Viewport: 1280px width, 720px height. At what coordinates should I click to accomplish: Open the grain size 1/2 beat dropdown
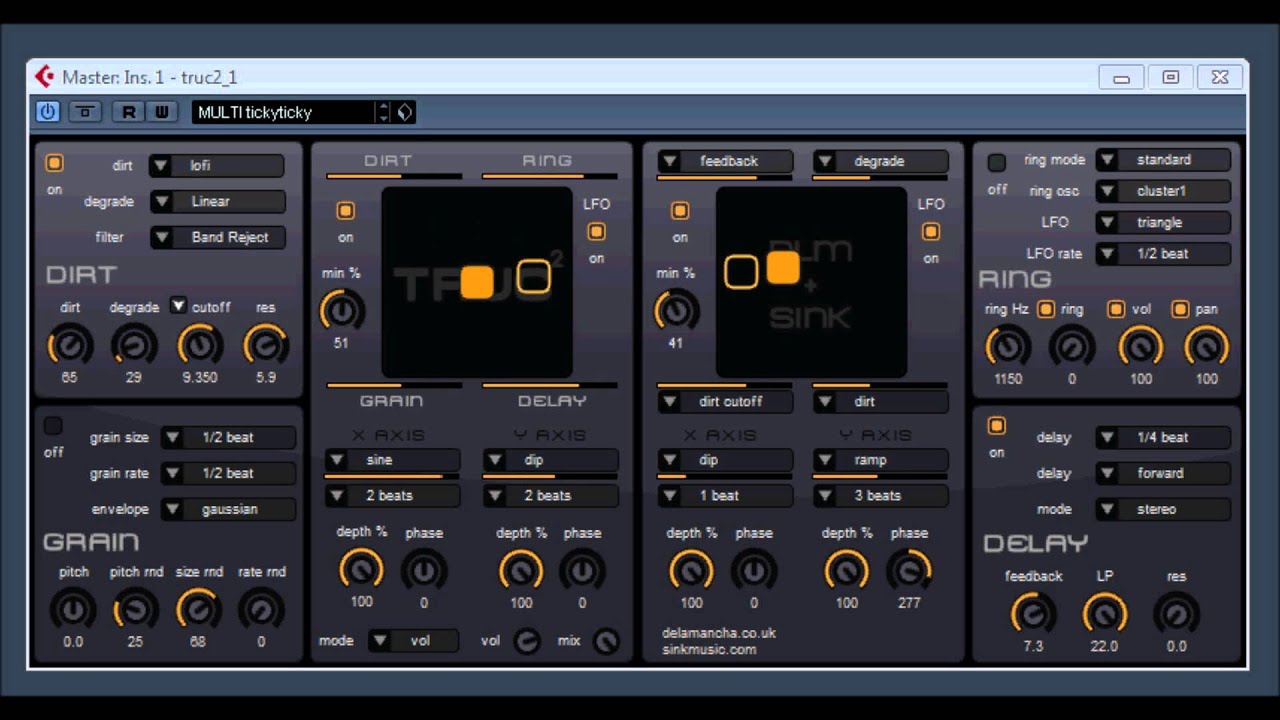point(229,438)
